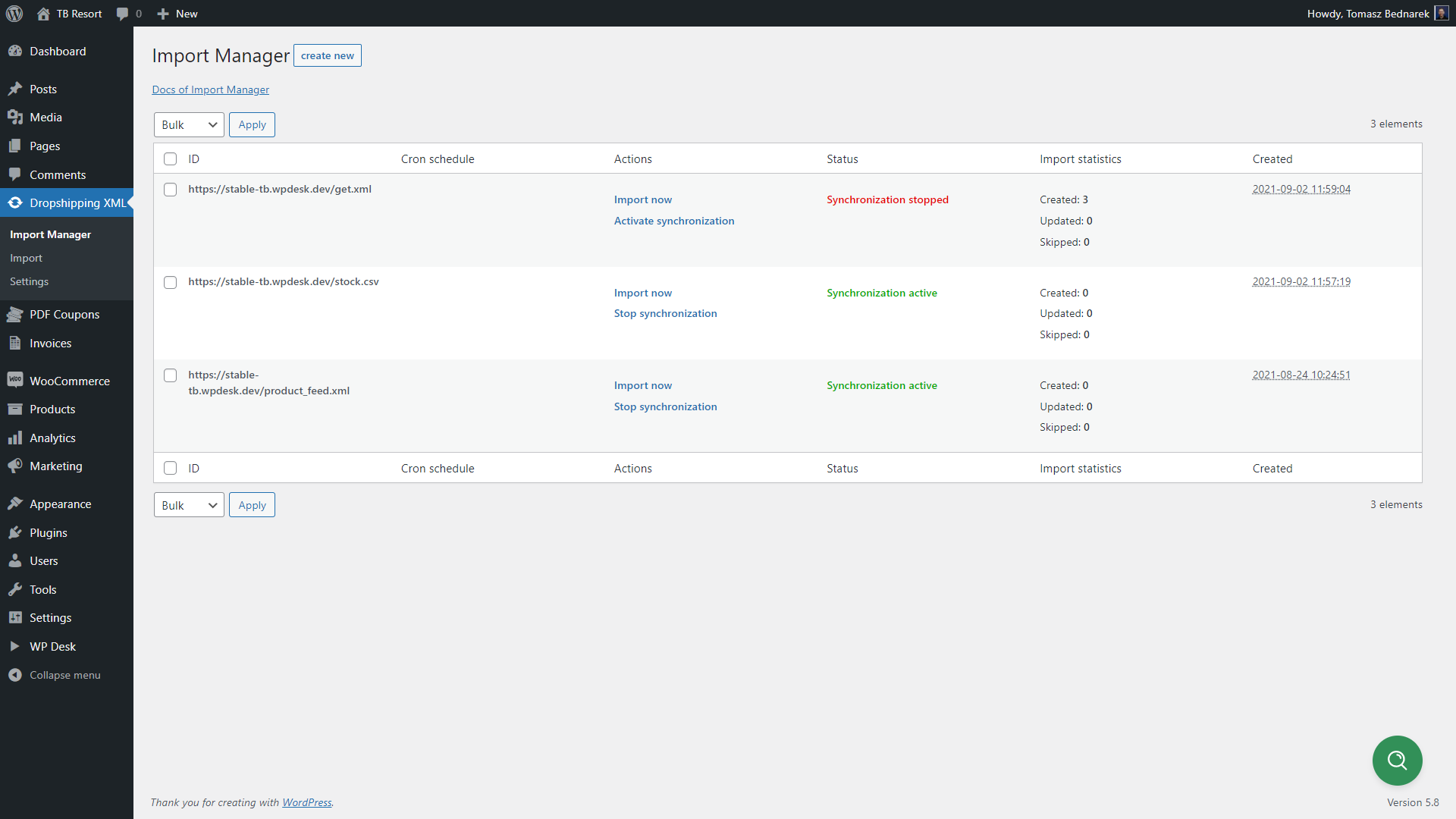Click the Dashboard gauge icon
This screenshot has width=1456, height=819.
click(15, 51)
